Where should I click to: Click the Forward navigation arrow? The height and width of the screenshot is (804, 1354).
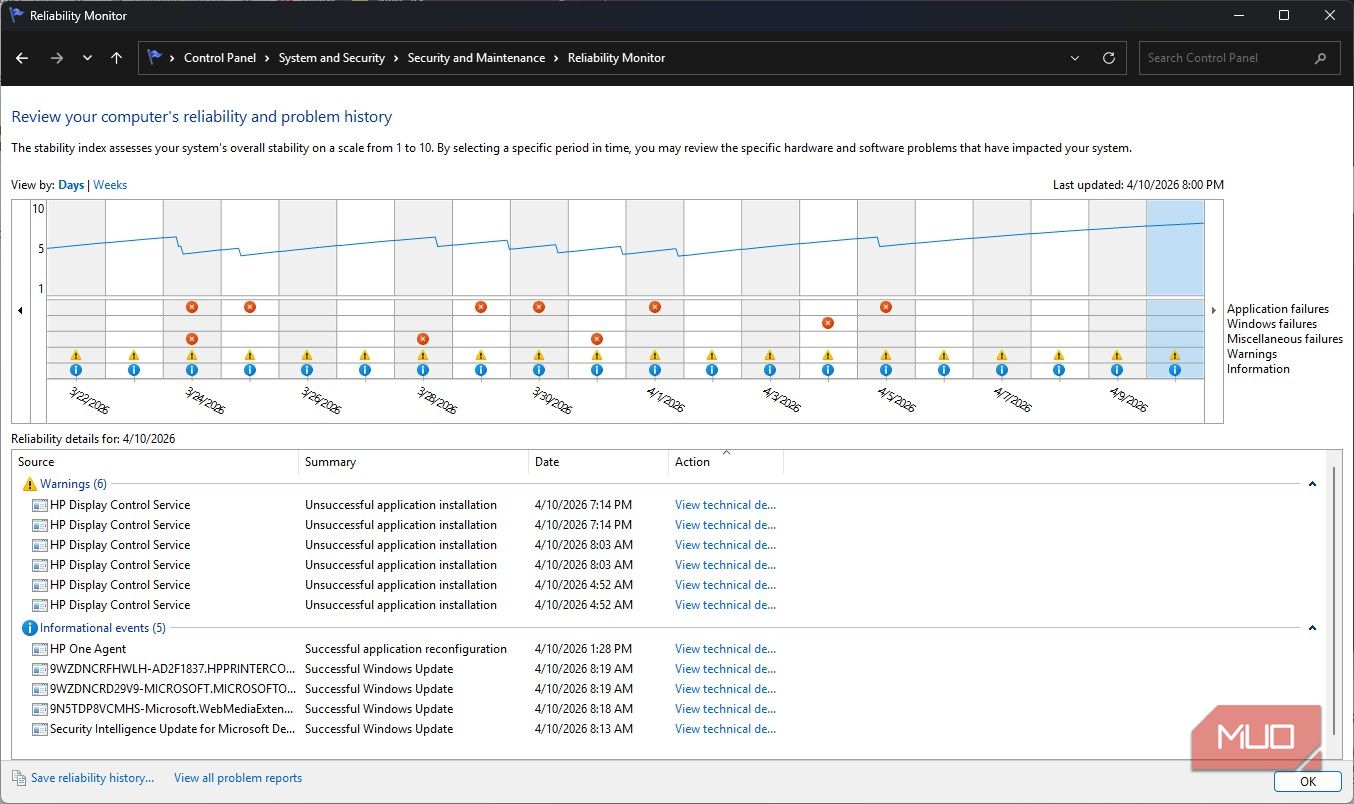[x=57, y=58]
